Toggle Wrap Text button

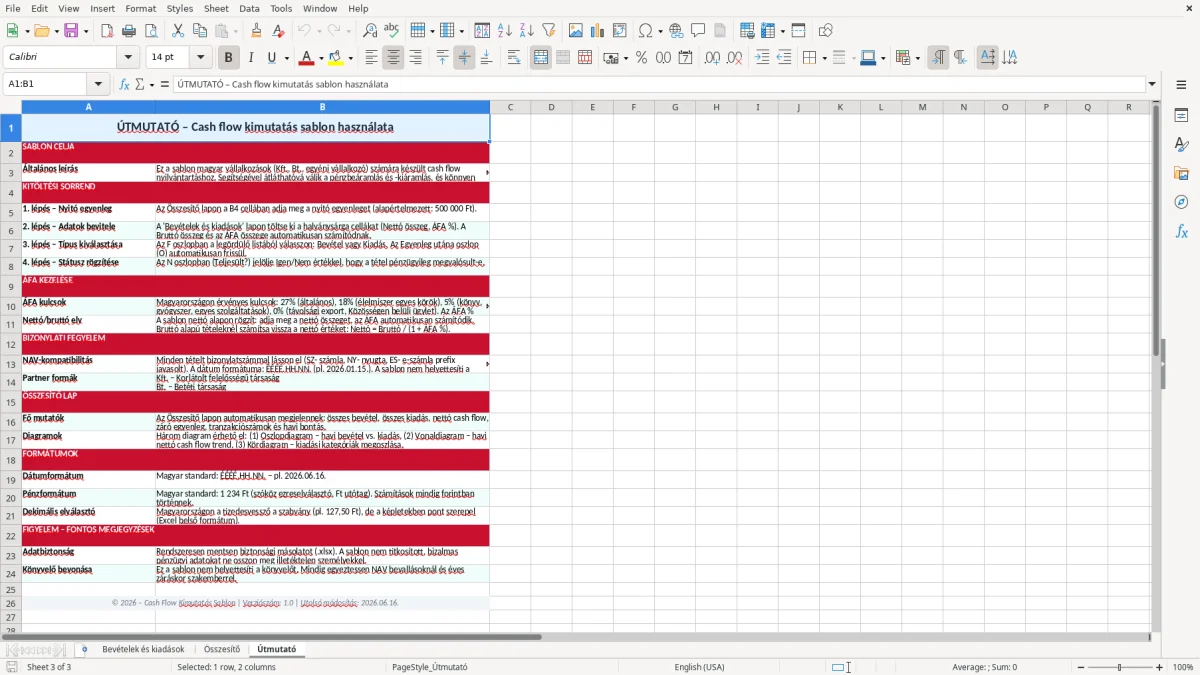[513, 58]
